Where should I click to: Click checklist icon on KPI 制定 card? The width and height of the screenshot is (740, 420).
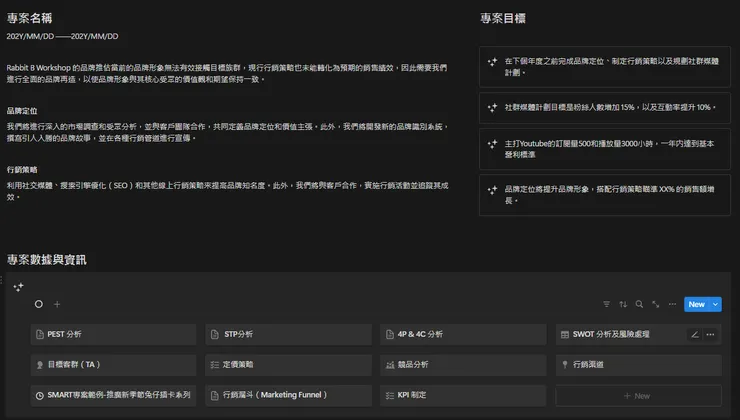click(x=390, y=395)
